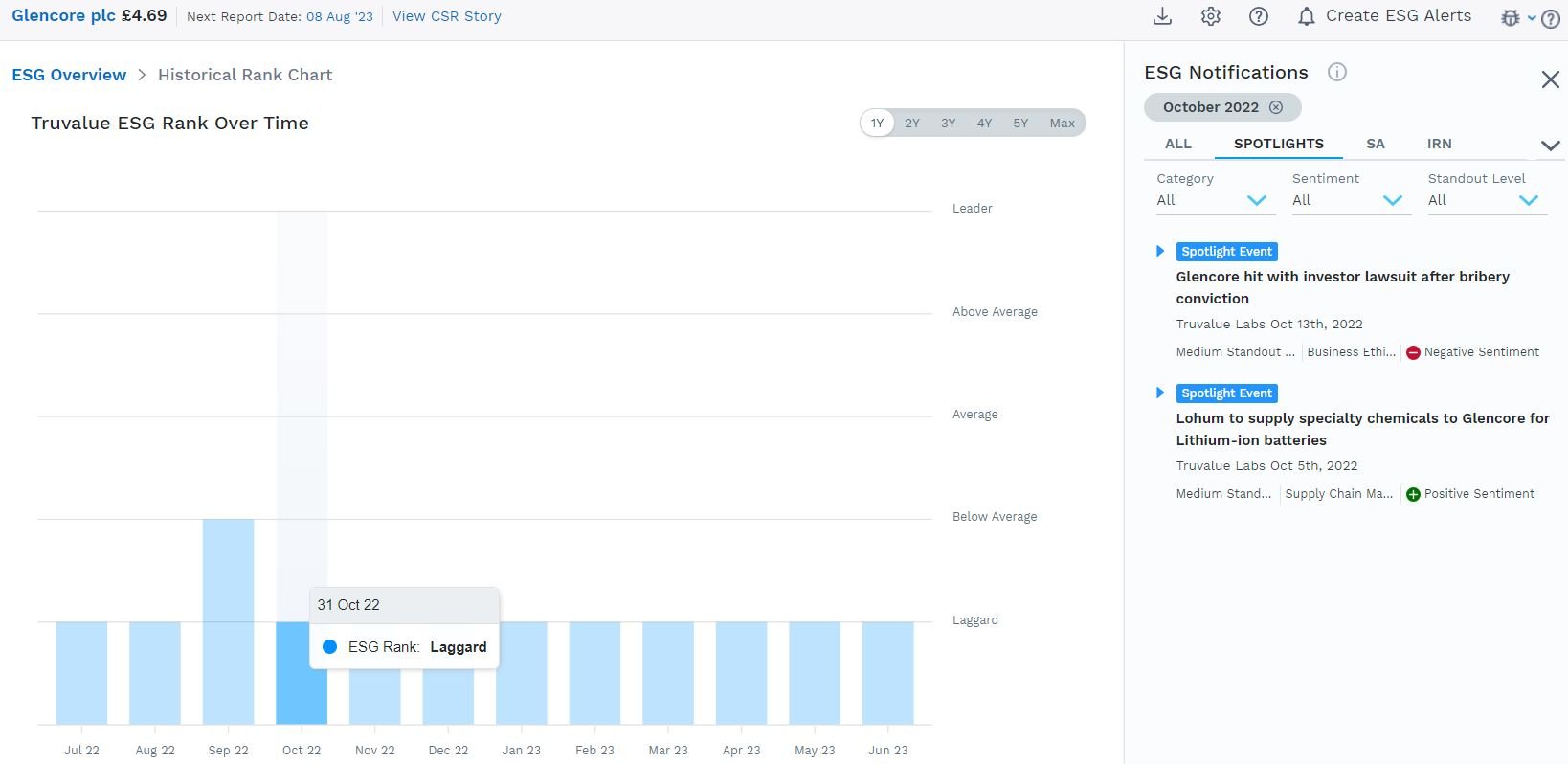This screenshot has height=764, width=1568.
Task: Click the 'Above Average' axis label
Action: click(995, 312)
